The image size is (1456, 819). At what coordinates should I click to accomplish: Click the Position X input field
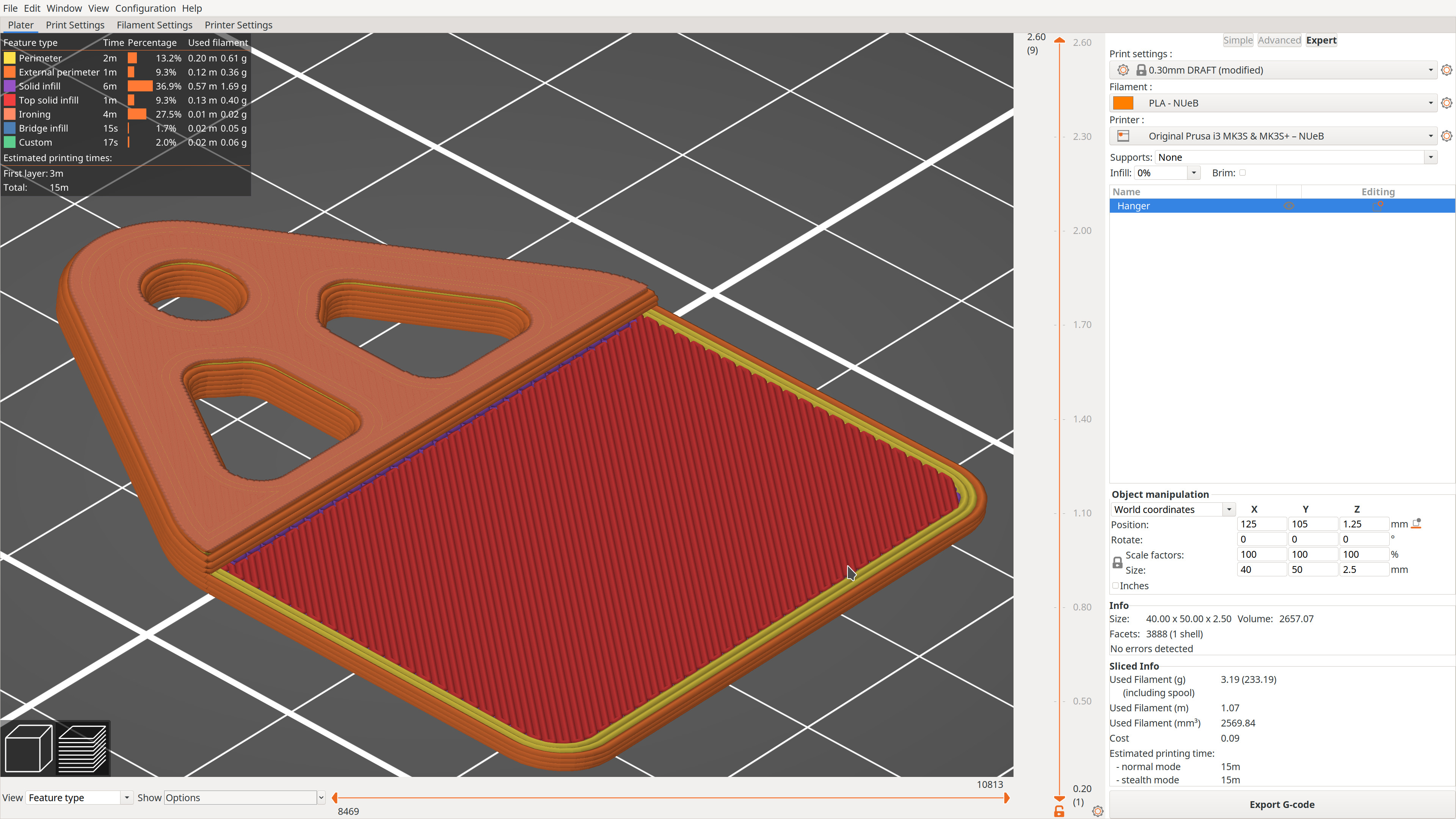[x=1261, y=524]
